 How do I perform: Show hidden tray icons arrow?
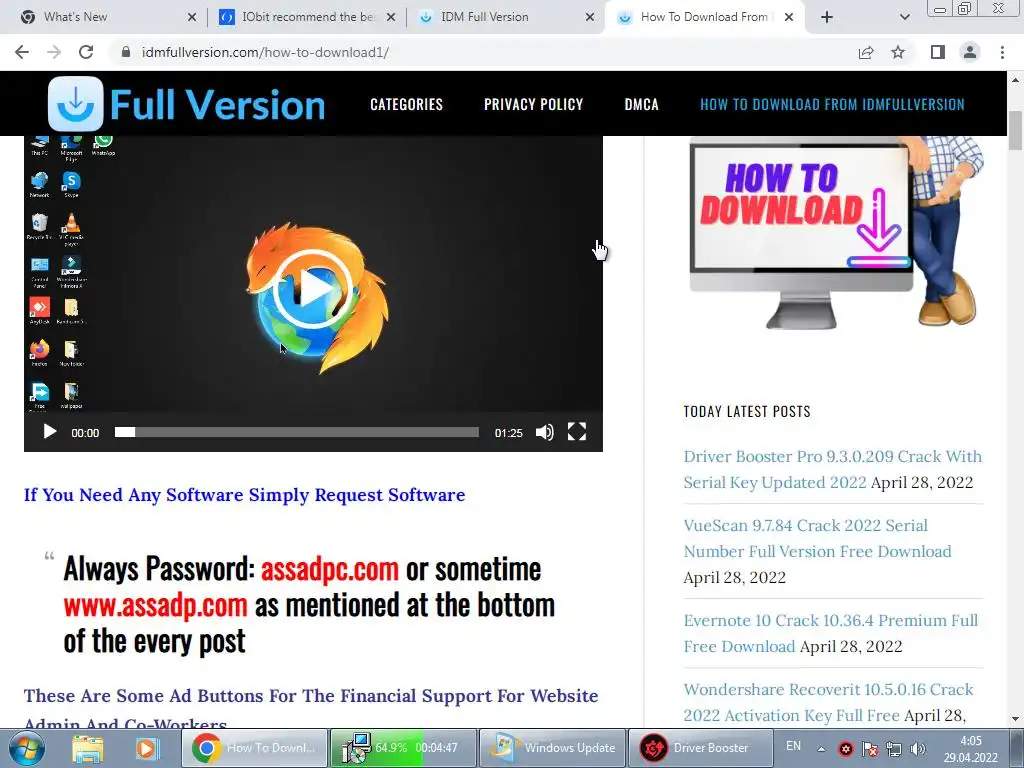[822, 749]
